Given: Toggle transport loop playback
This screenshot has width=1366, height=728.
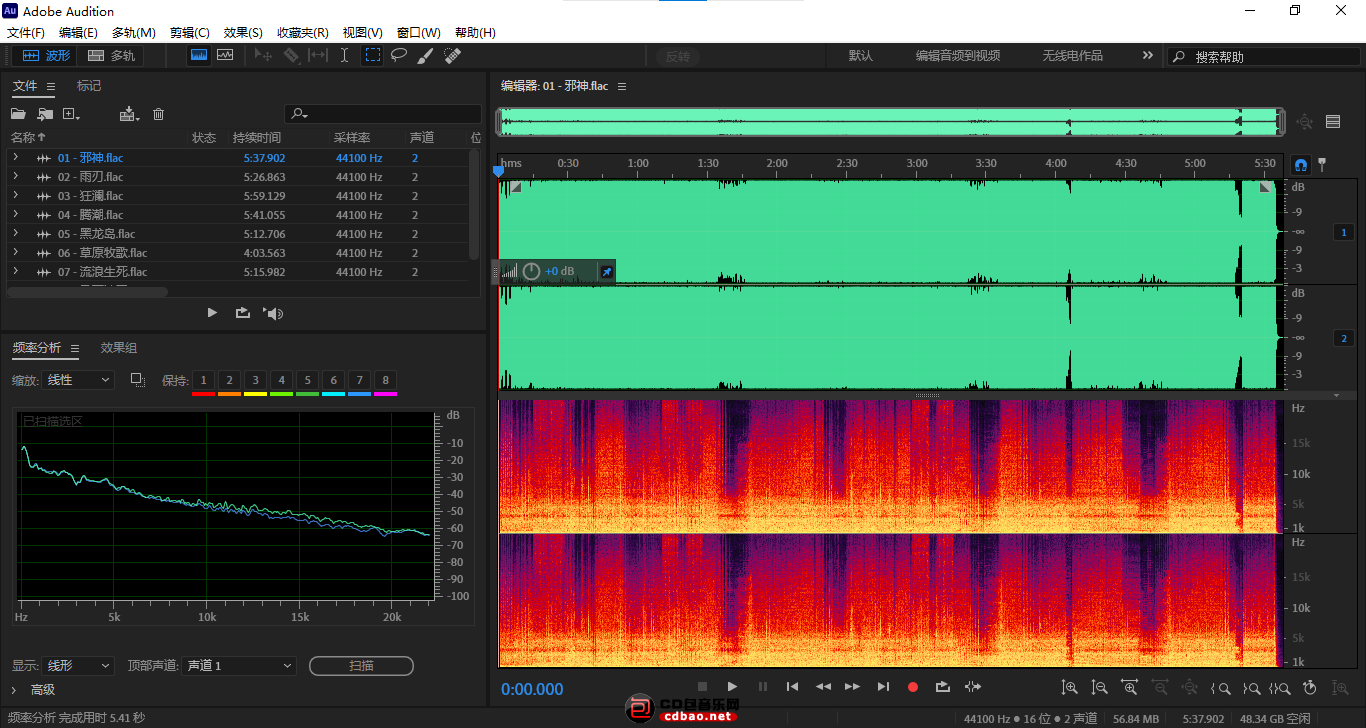Looking at the screenshot, I should pos(942,687).
